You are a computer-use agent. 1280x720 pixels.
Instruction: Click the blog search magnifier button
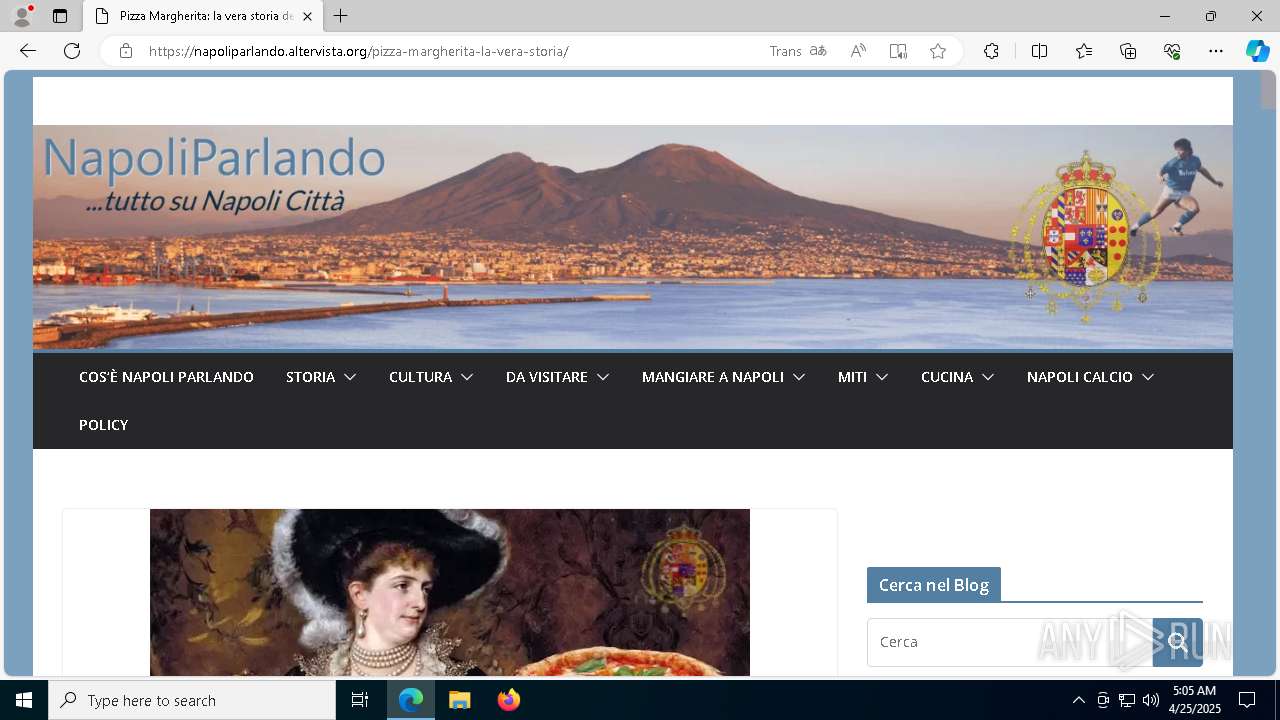pyautogui.click(x=1178, y=642)
